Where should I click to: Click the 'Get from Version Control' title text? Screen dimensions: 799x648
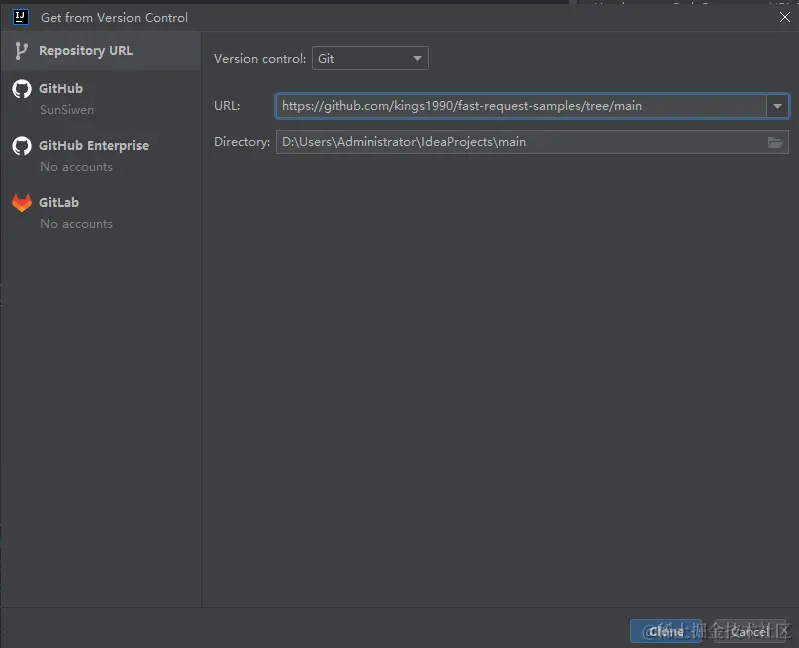click(114, 17)
